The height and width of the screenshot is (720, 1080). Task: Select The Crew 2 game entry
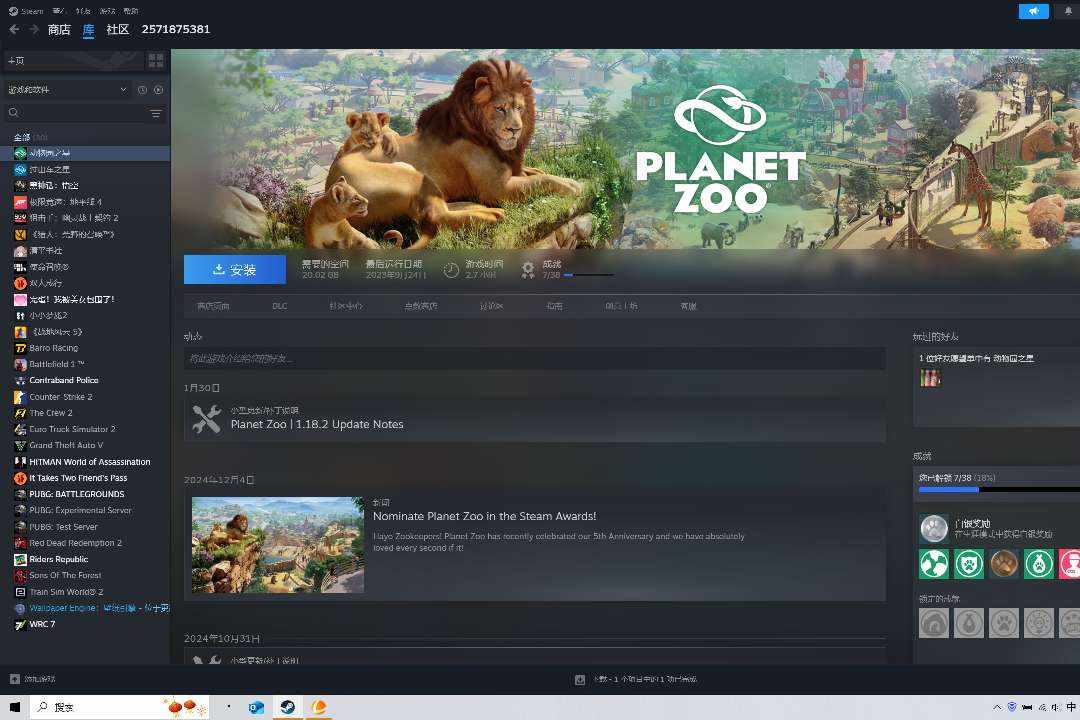click(51, 413)
